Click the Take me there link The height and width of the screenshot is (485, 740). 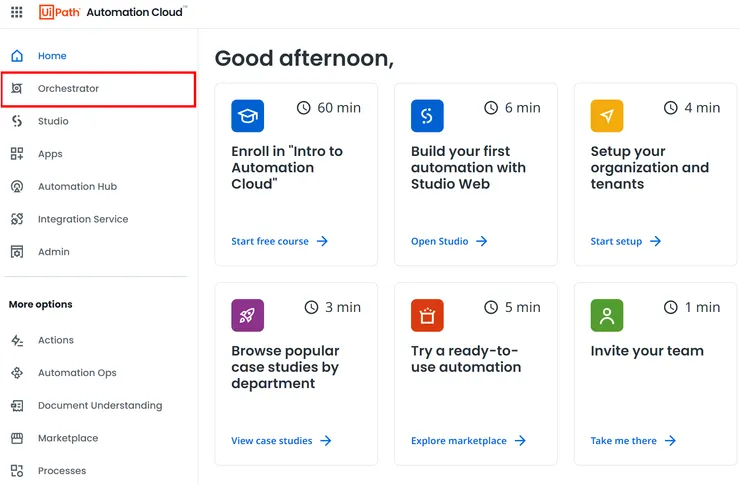click(x=633, y=440)
